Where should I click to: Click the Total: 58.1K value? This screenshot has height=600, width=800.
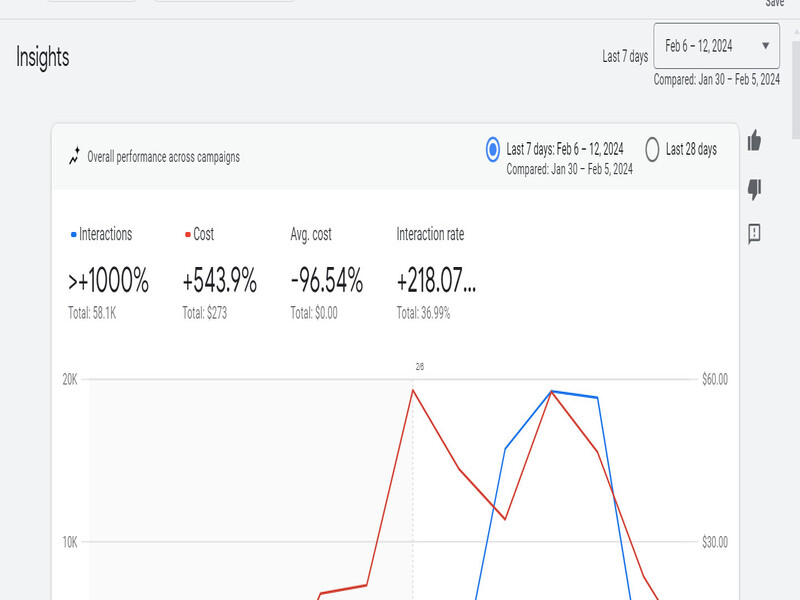(94, 311)
